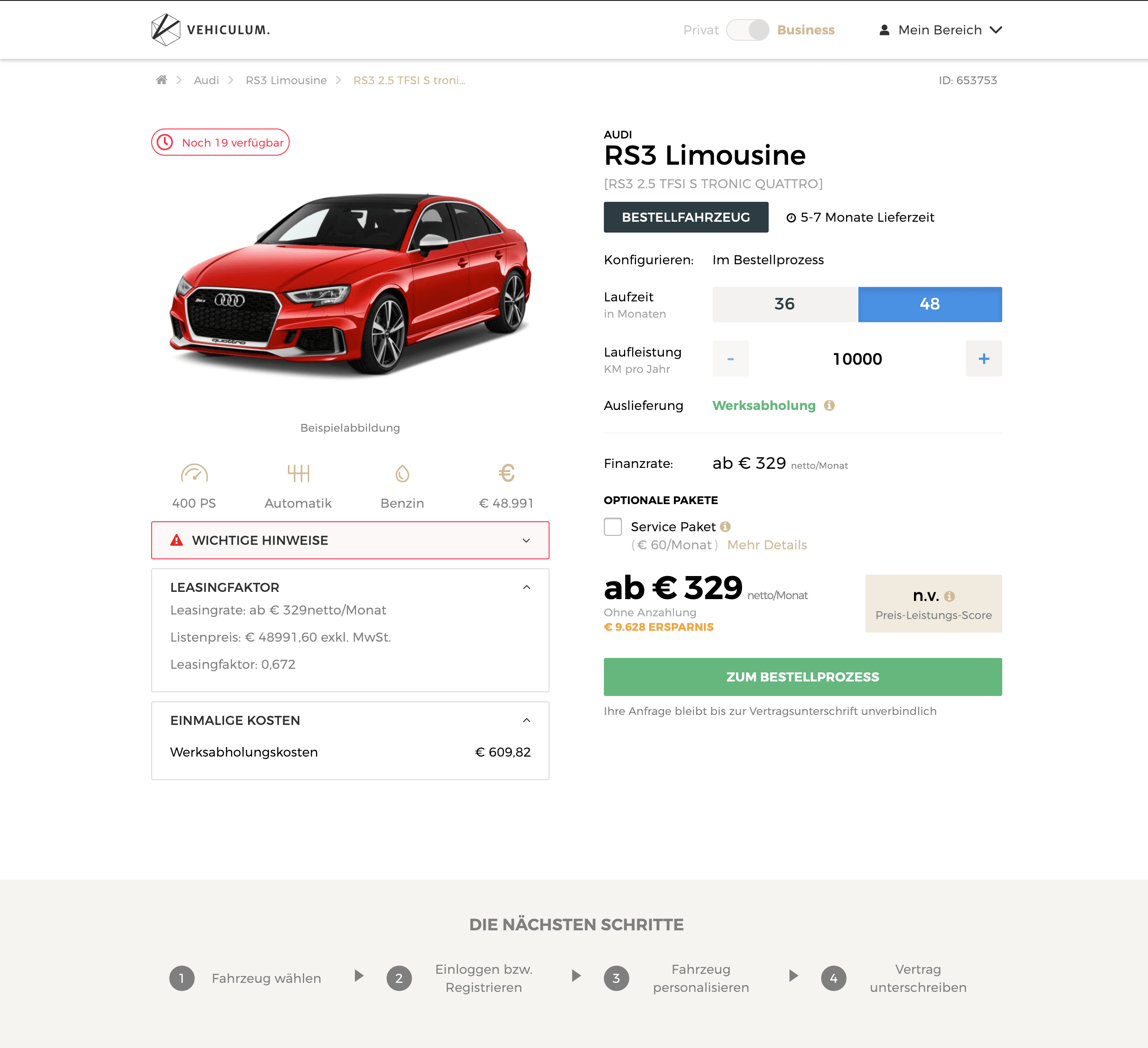Open Mehr Details link
Image resolution: width=1148 pixels, height=1048 pixels.
coord(767,545)
